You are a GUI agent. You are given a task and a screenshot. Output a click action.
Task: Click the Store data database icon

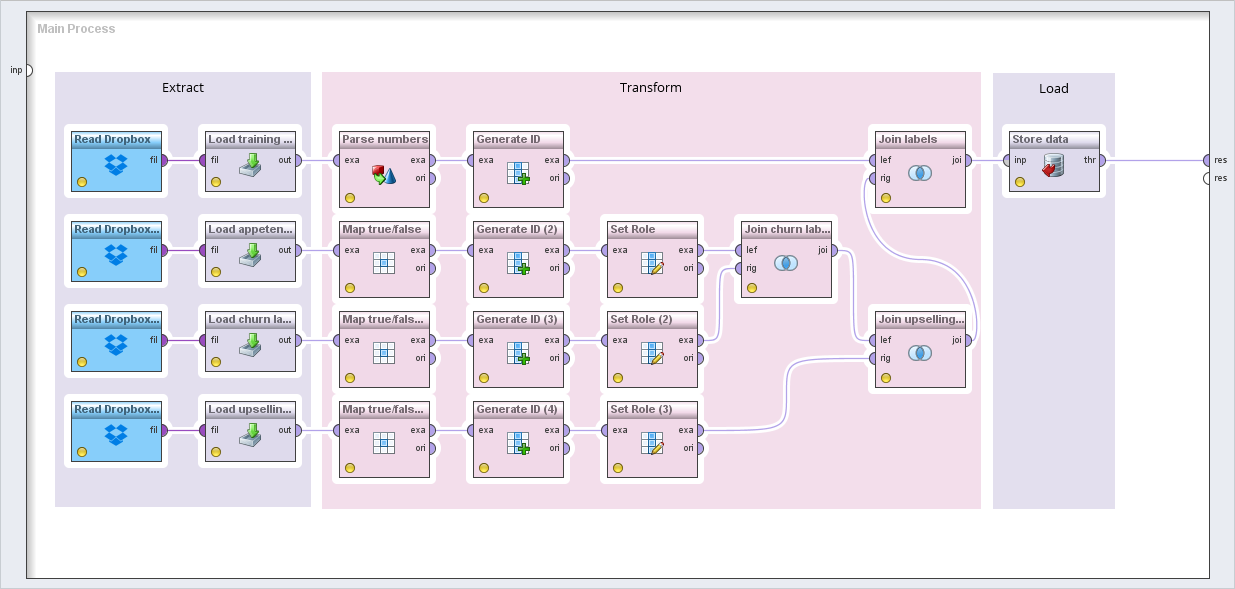pyautogui.click(x=1054, y=166)
